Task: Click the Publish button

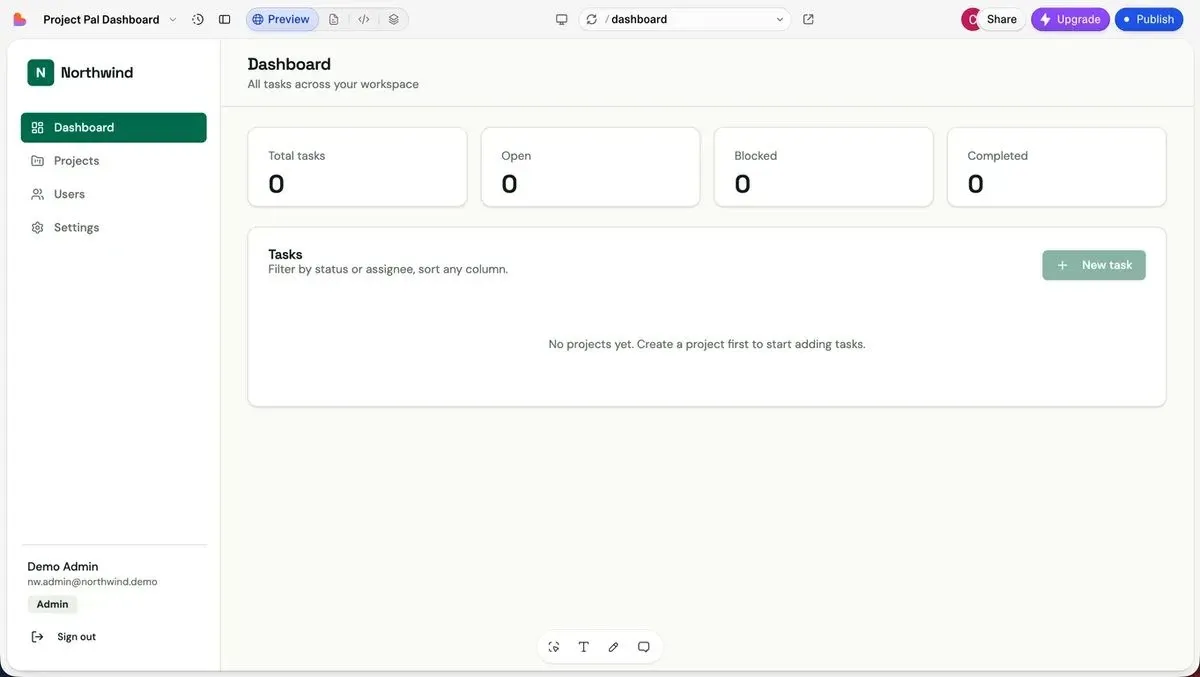Action: 1149,19
